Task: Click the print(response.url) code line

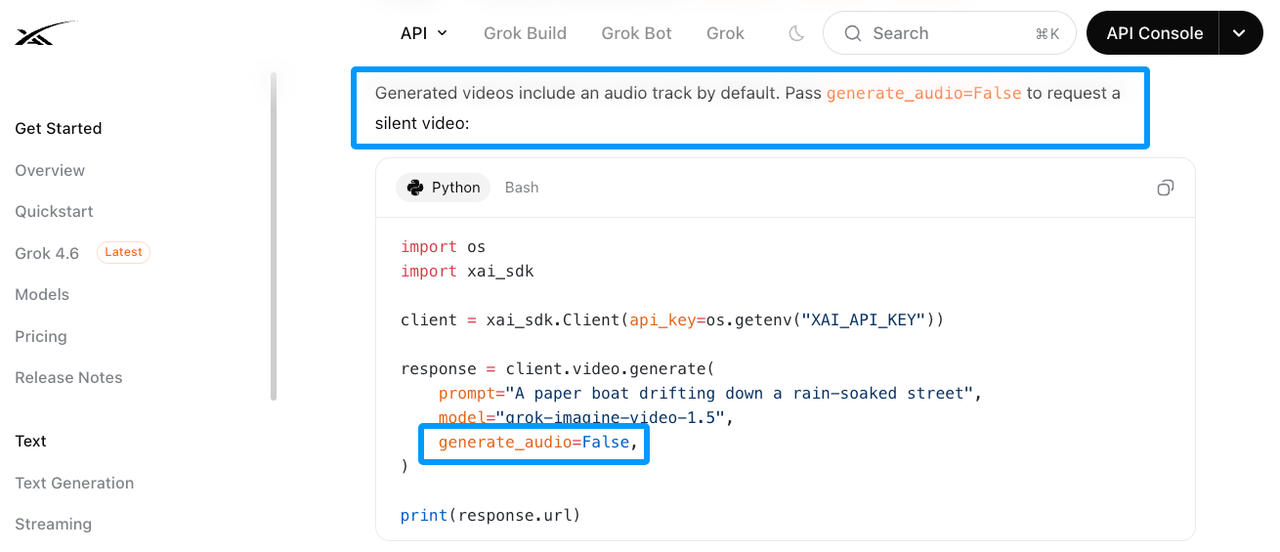Action: pos(490,516)
